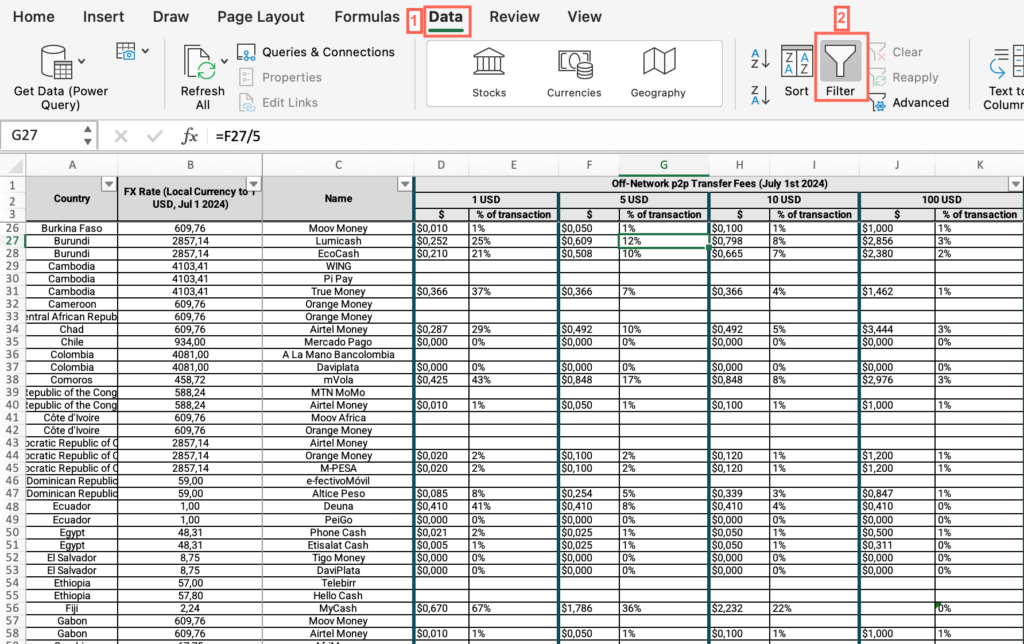
Task: Clear the applied filter
Action: pos(897,52)
